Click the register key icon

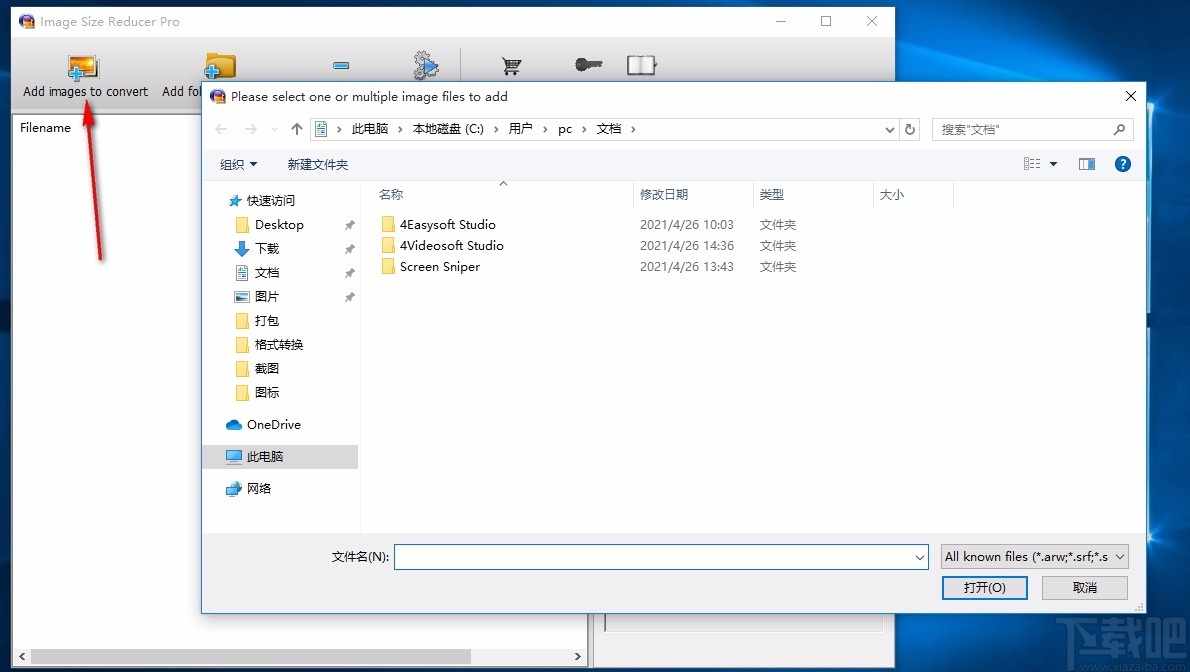tap(588, 64)
